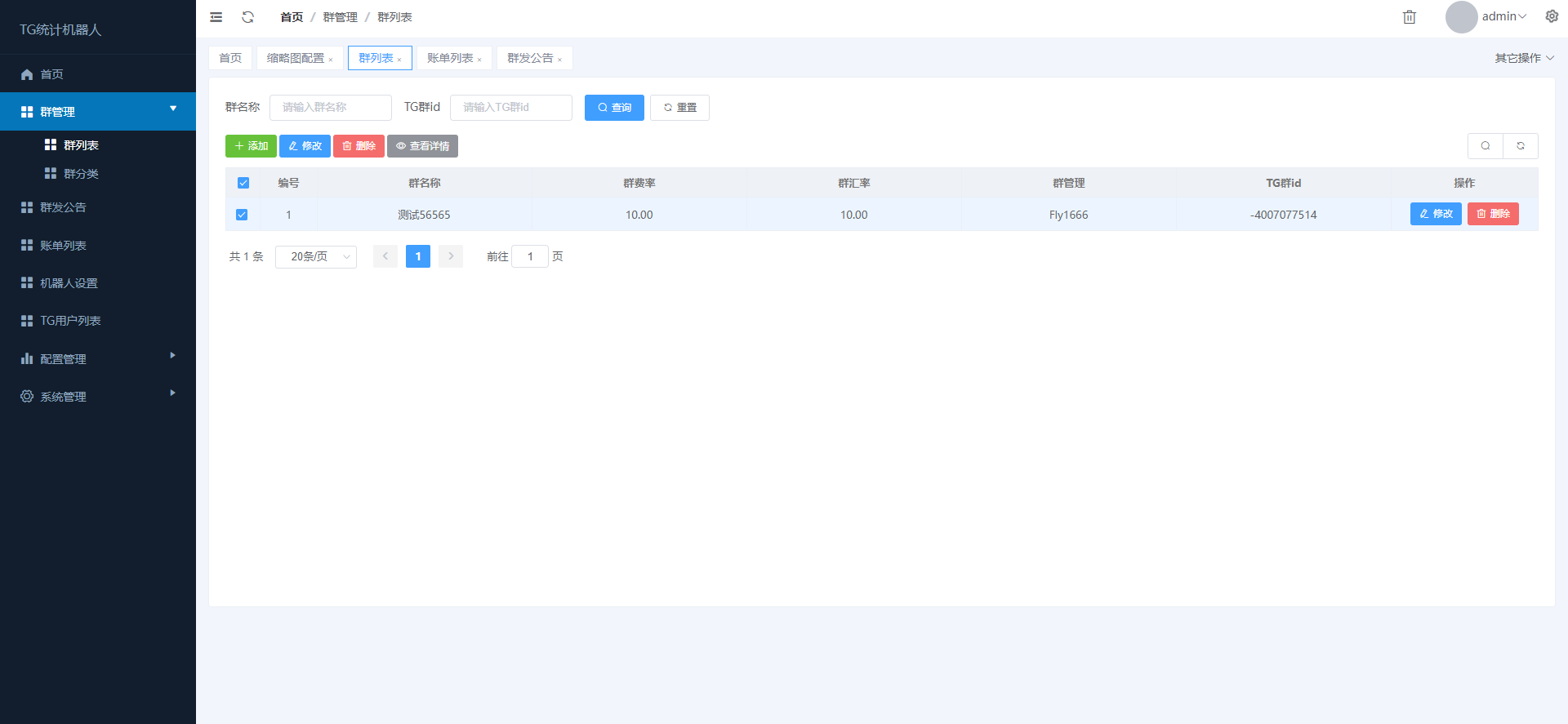The image size is (1568, 724).
Task: Click the grid icon next to 群发公告
Action: coord(27,207)
